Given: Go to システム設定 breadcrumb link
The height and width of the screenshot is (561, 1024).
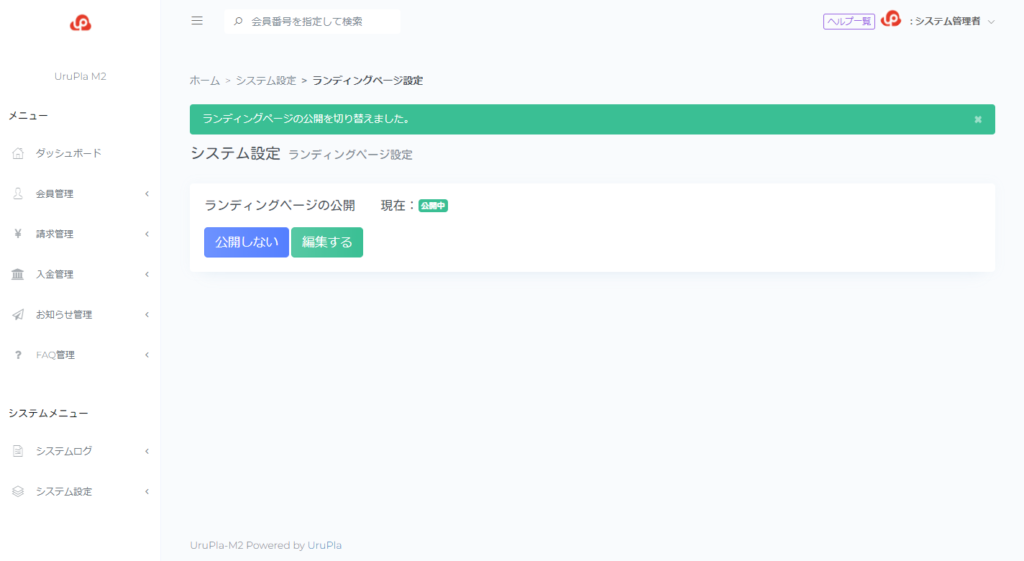Looking at the screenshot, I should [x=266, y=80].
